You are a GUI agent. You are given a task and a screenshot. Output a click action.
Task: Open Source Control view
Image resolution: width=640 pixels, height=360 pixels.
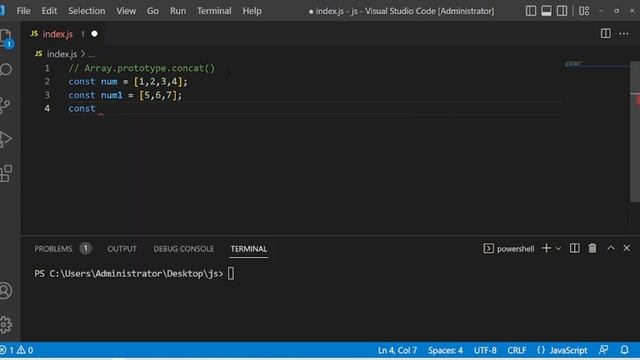(x=5, y=105)
